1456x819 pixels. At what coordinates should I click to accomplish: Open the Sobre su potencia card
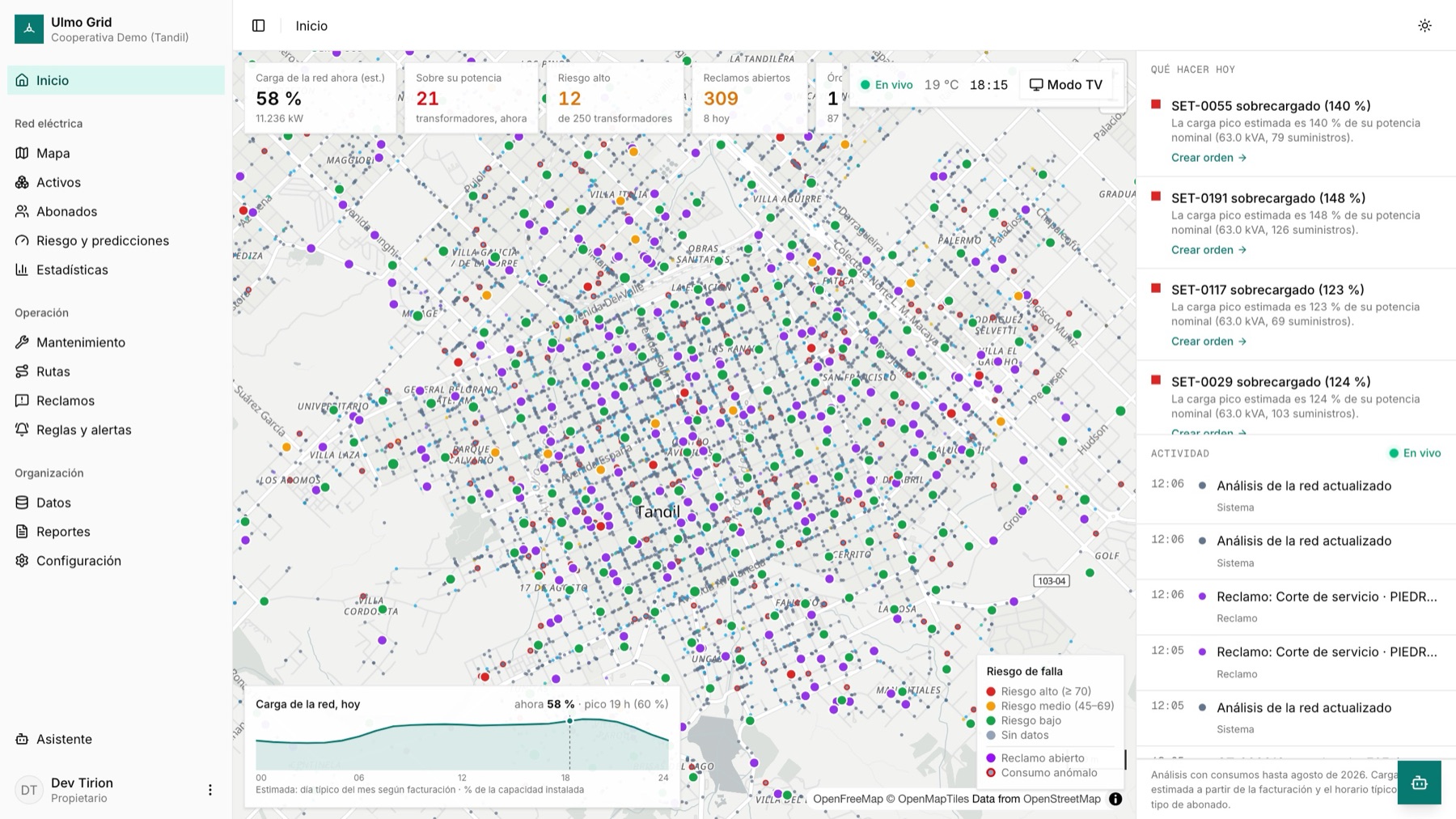tap(471, 98)
